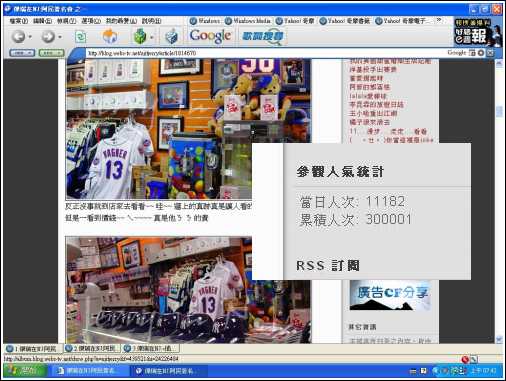Click the green button left of address bar

[x=51, y=53]
